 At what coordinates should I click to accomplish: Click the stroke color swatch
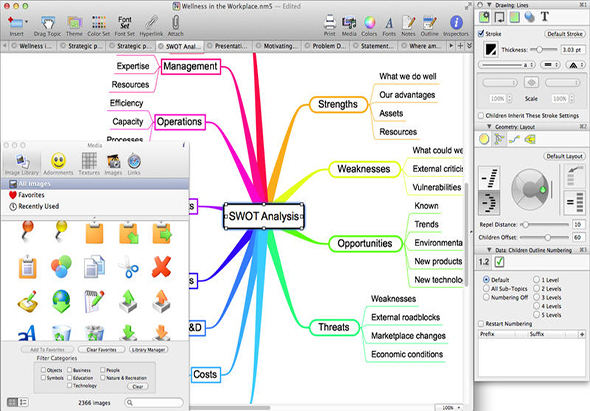(x=490, y=49)
